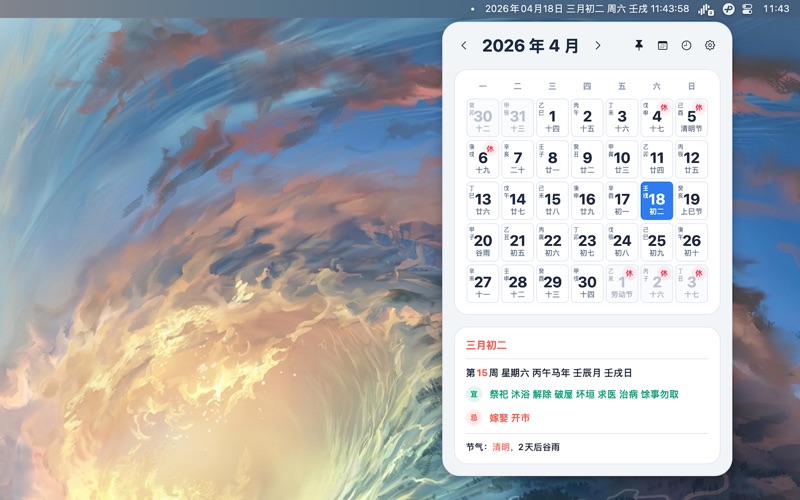Screen dimensions: 800x500
Task: Click the clock icon in calendar header
Action: pyautogui.click(x=686, y=45)
